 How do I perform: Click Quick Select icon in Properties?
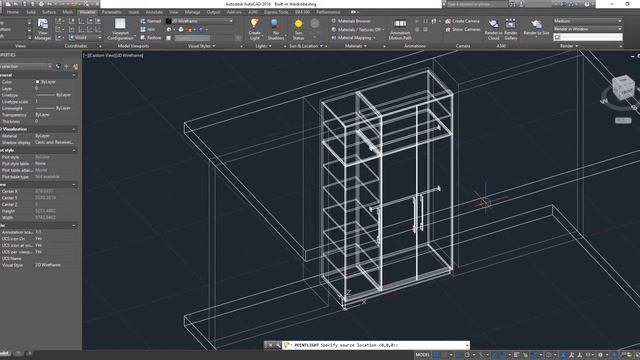tap(76, 66)
